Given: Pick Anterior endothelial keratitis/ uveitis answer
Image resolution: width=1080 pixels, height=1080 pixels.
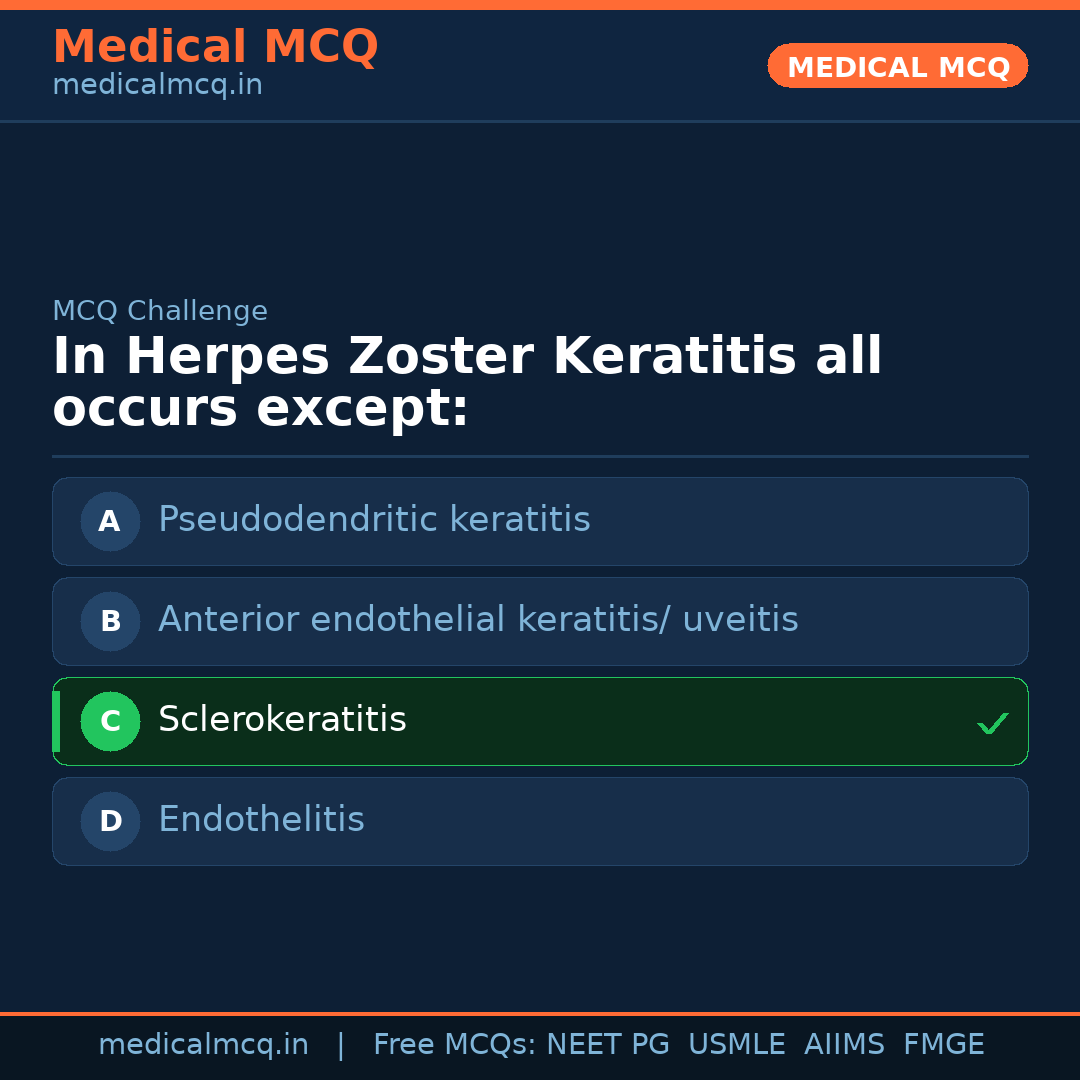Looking at the screenshot, I should pyautogui.click(x=478, y=620).
